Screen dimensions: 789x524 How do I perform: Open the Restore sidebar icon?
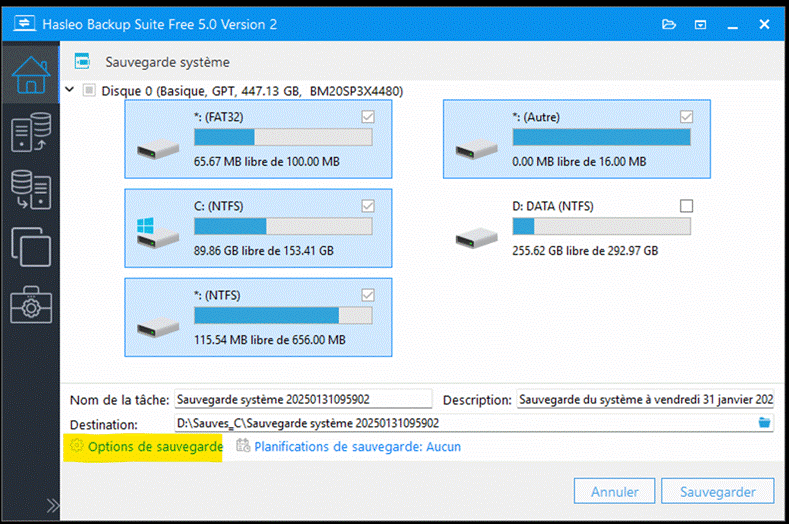[x=31, y=189]
